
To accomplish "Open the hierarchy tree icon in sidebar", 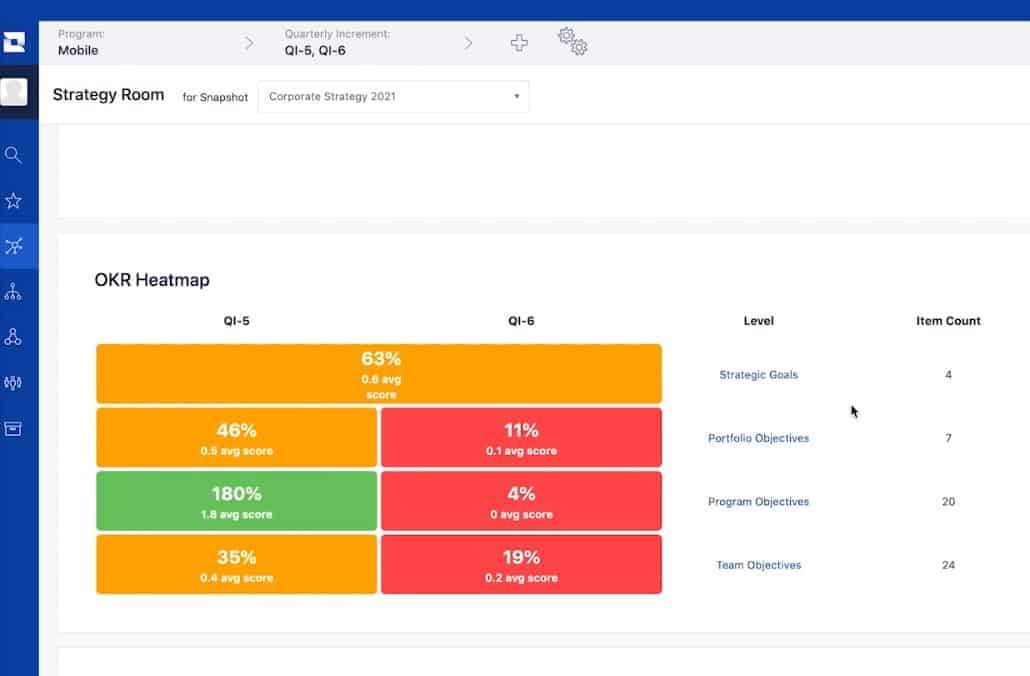I will click(x=14, y=291).
